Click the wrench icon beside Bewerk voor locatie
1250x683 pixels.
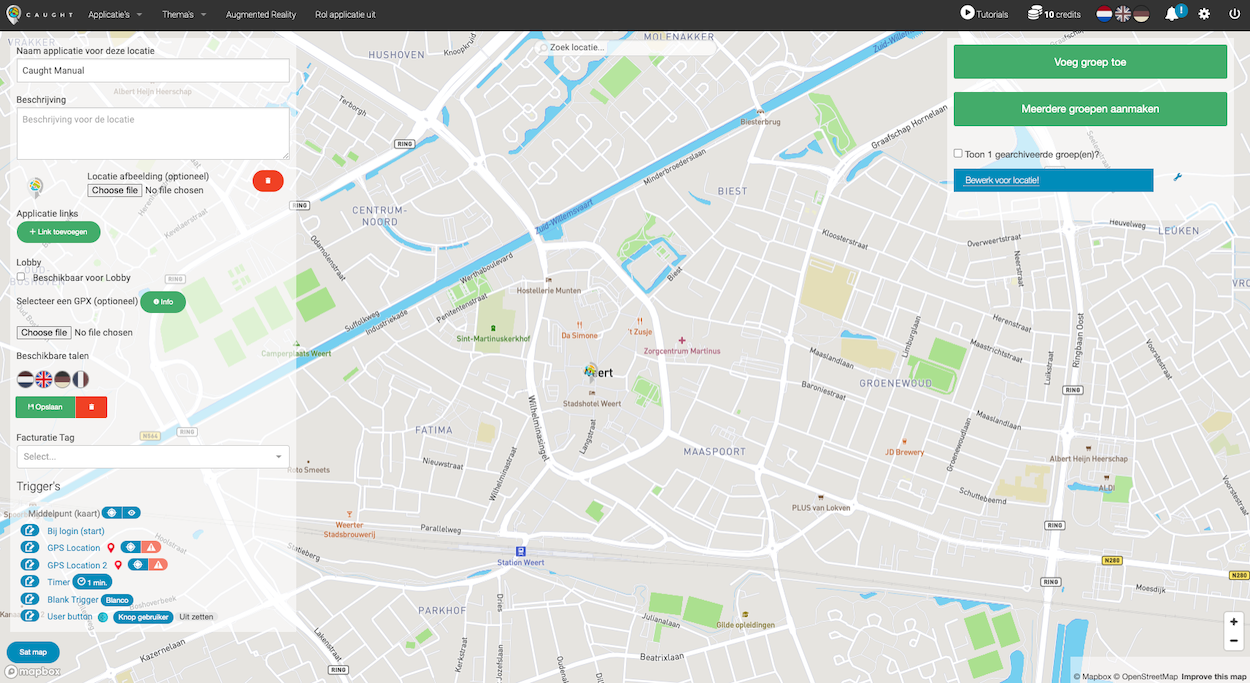pos(1177,178)
